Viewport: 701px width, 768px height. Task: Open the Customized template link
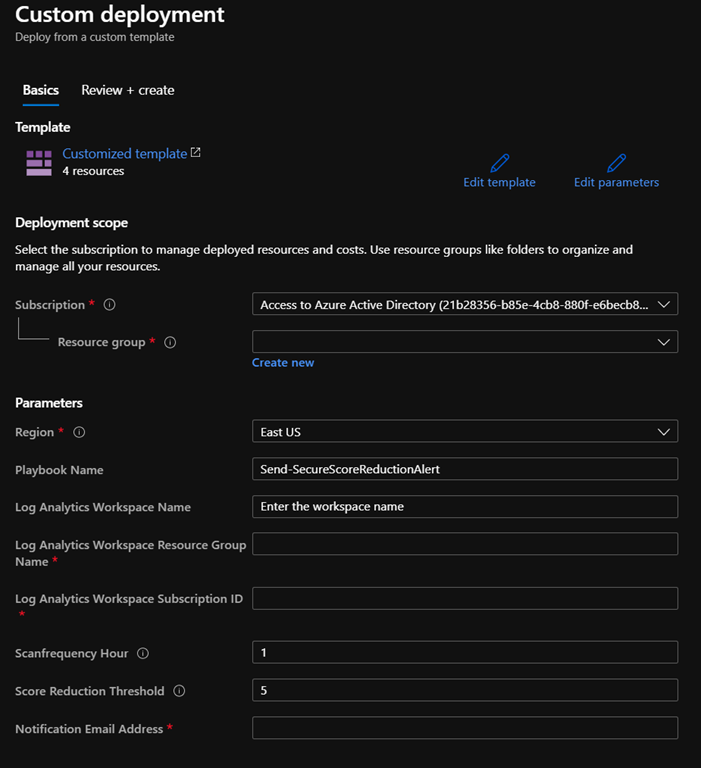click(125, 154)
